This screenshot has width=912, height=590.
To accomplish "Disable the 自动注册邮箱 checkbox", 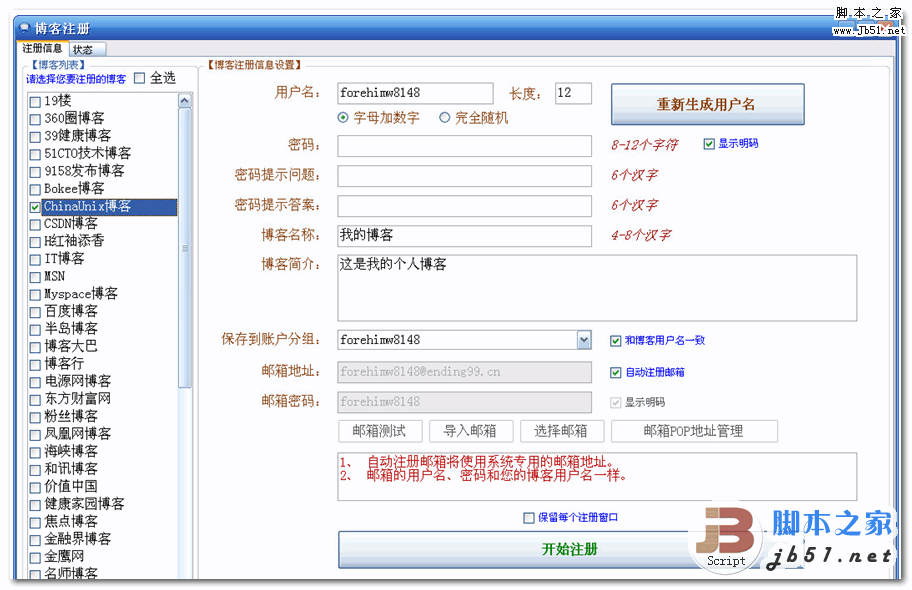I will [x=615, y=372].
